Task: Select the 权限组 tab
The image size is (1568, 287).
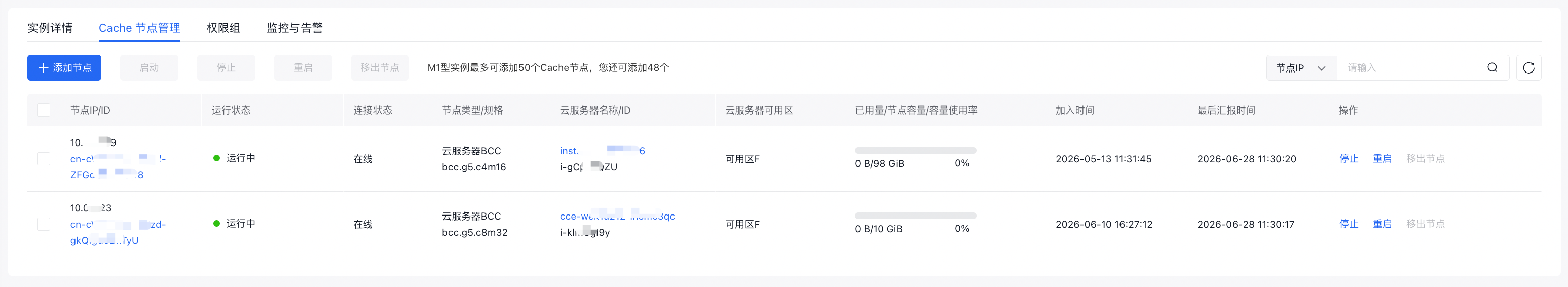Action: 223,28
